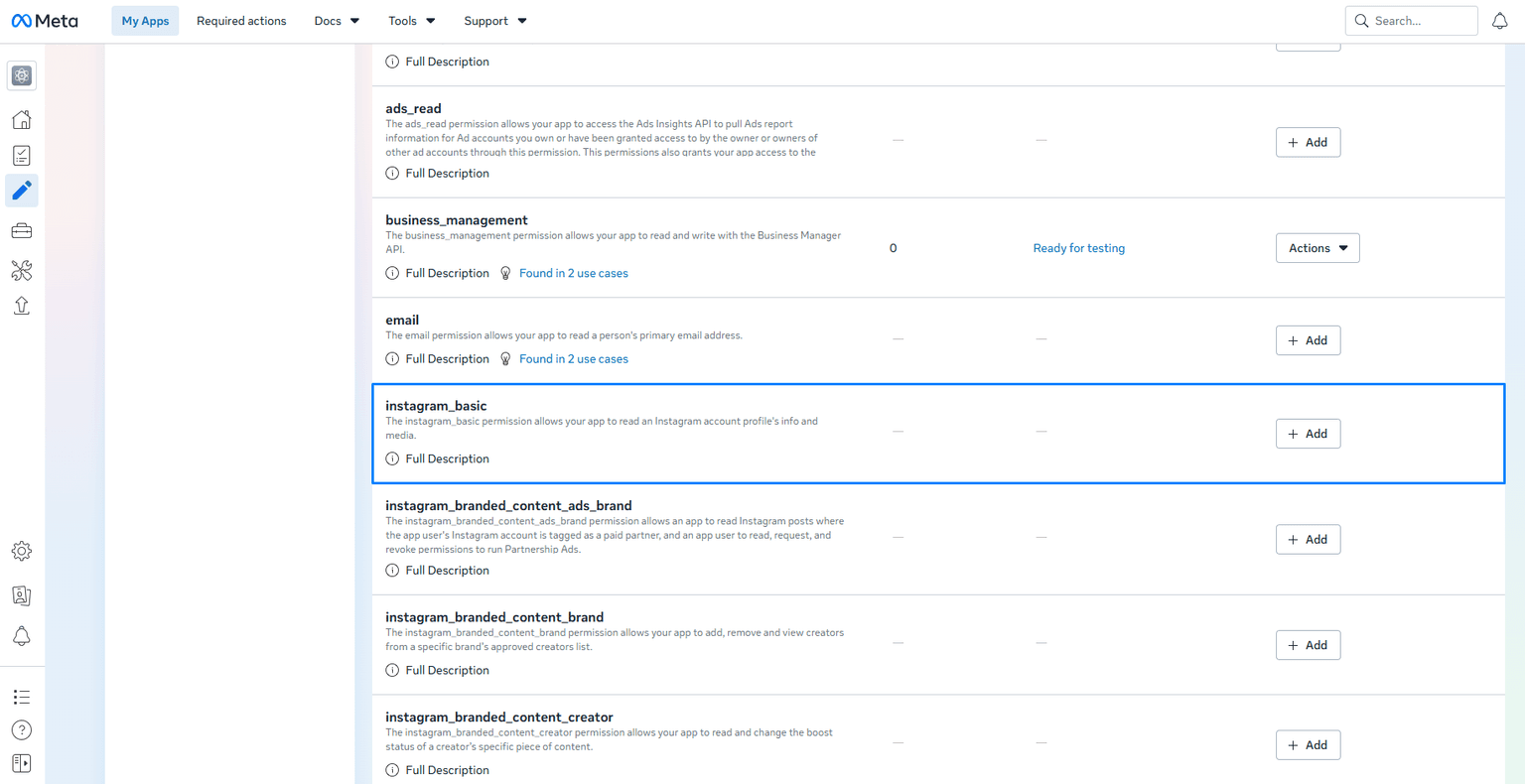Image resolution: width=1525 pixels, height=784 pixels.
Task: Focus the Search input field
Action: pyautogui.click(x=1411, y=21)
